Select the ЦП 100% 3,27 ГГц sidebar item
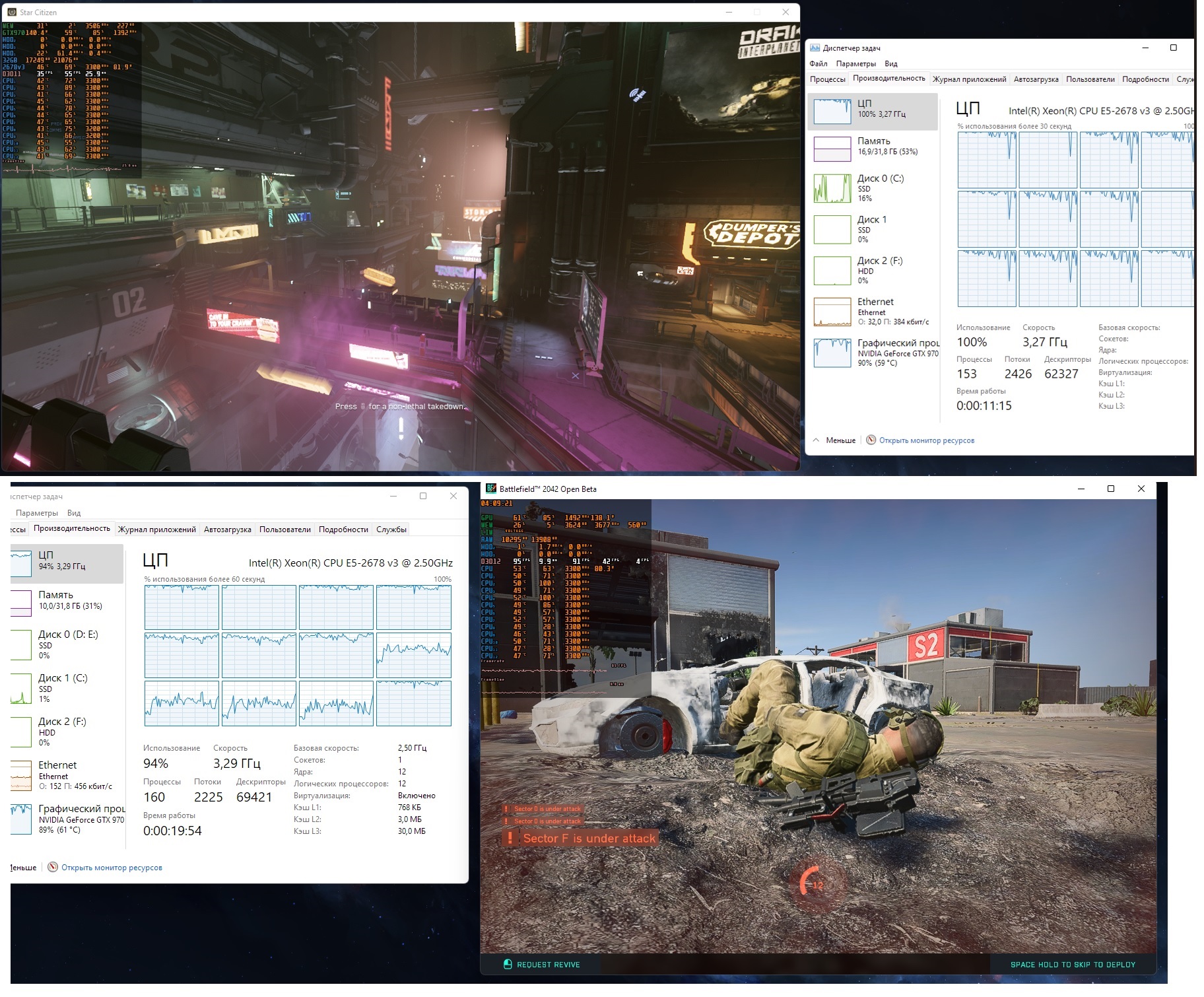The width and height of the screenshot is (1204, 997). (873, 111)
